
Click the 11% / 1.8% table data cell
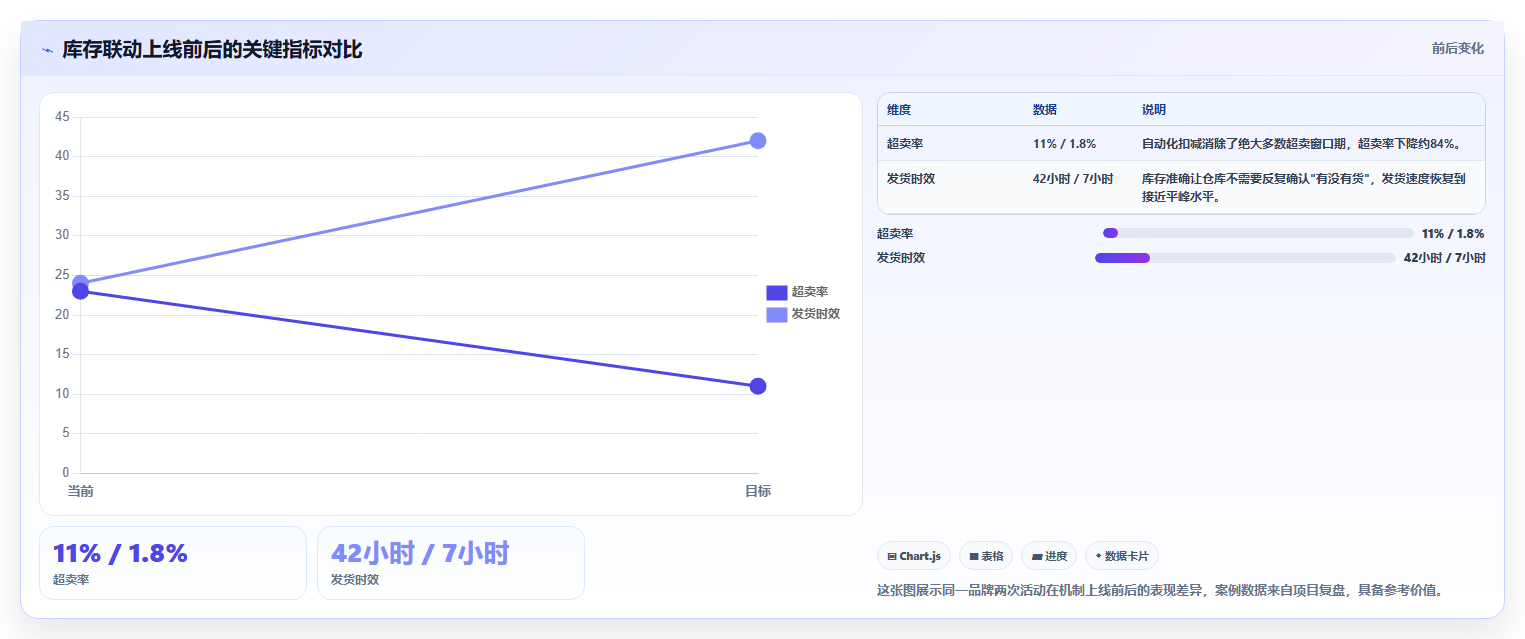1066,144
